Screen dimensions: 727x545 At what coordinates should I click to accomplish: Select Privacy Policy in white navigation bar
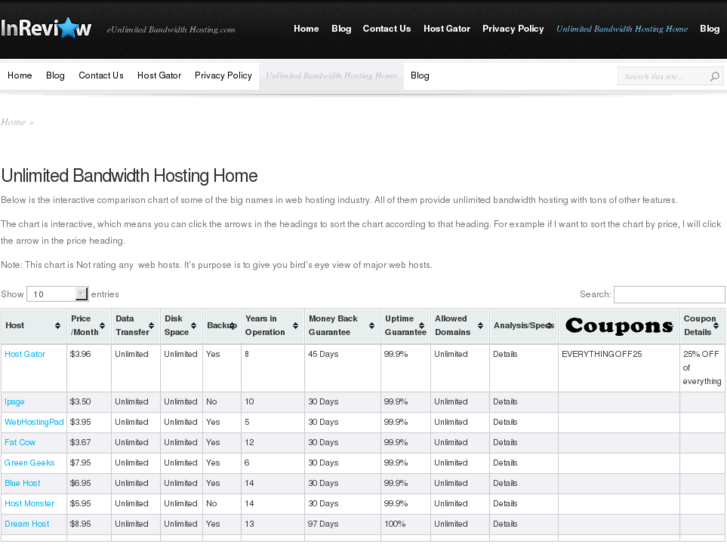point(223,76)
